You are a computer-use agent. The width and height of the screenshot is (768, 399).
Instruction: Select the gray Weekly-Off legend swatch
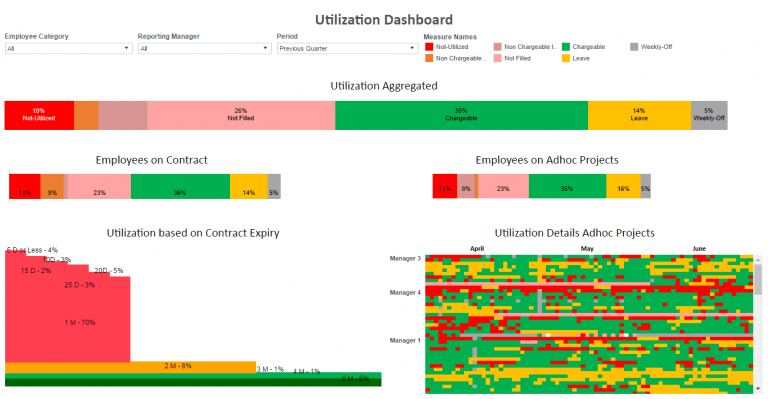pos(634,47)
